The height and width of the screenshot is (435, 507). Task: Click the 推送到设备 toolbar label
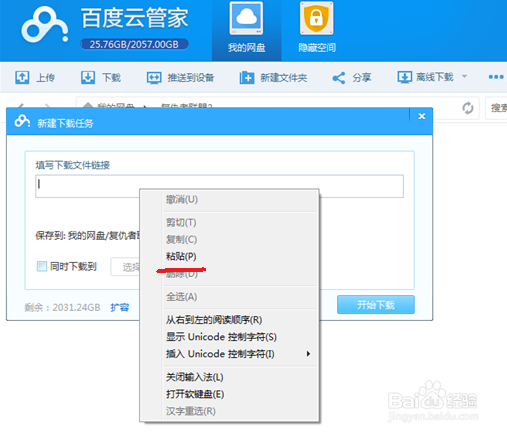click(x=191, y=78)
